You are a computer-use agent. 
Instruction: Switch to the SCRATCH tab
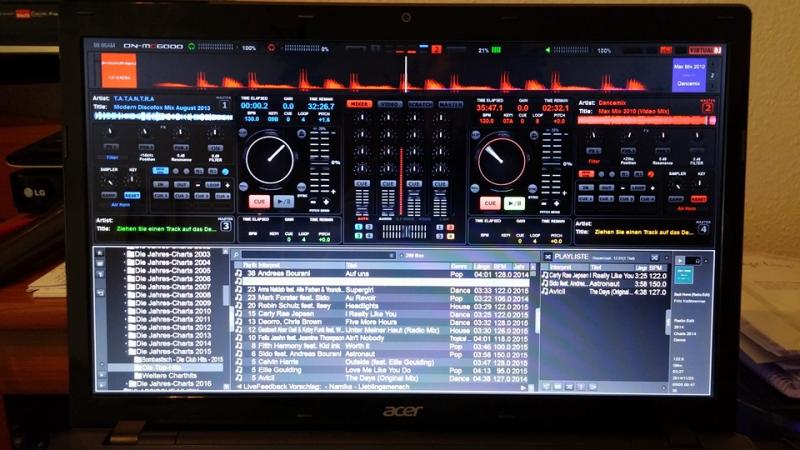[x=420, y=104]
